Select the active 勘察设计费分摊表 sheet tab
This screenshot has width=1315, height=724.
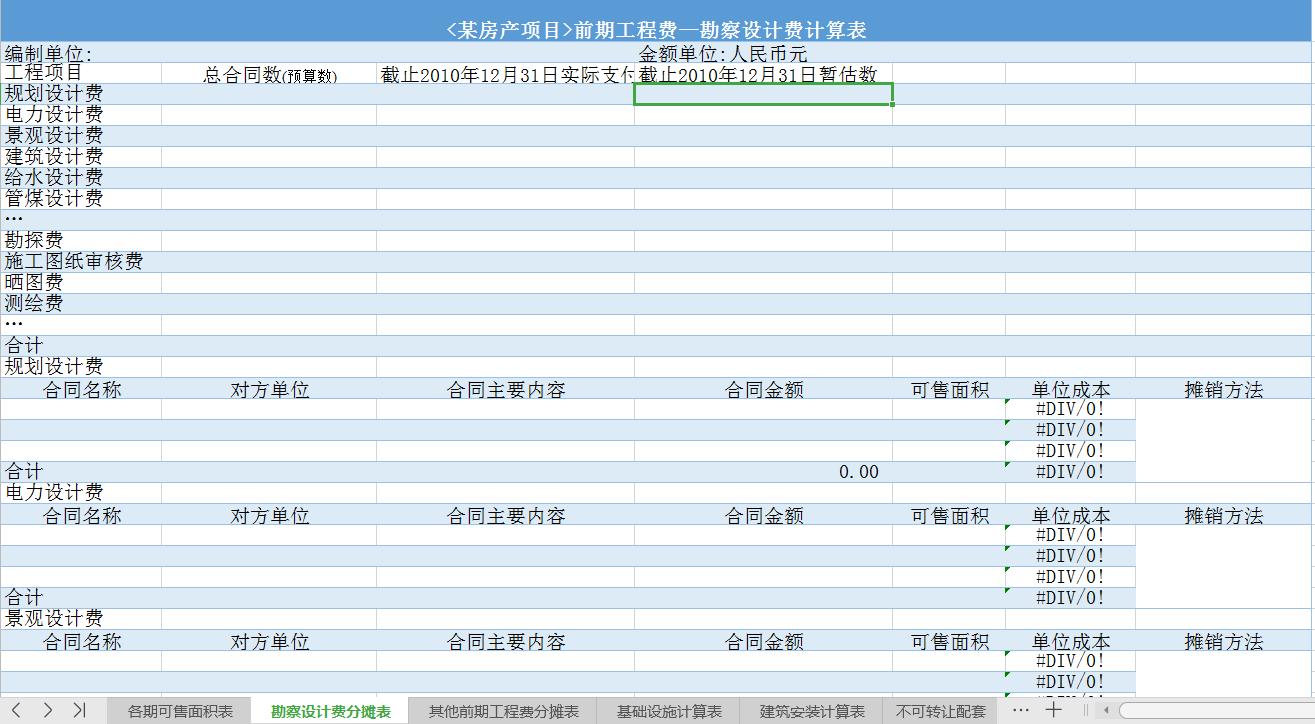pos(330,711)
